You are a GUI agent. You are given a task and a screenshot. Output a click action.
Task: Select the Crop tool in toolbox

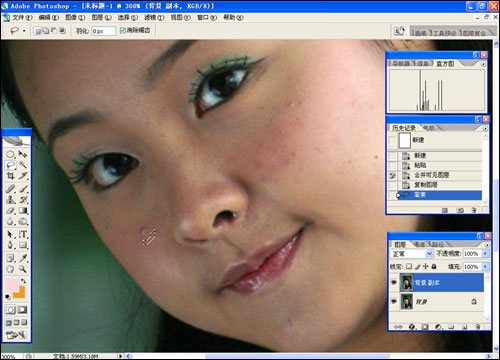tap(10, 176)
